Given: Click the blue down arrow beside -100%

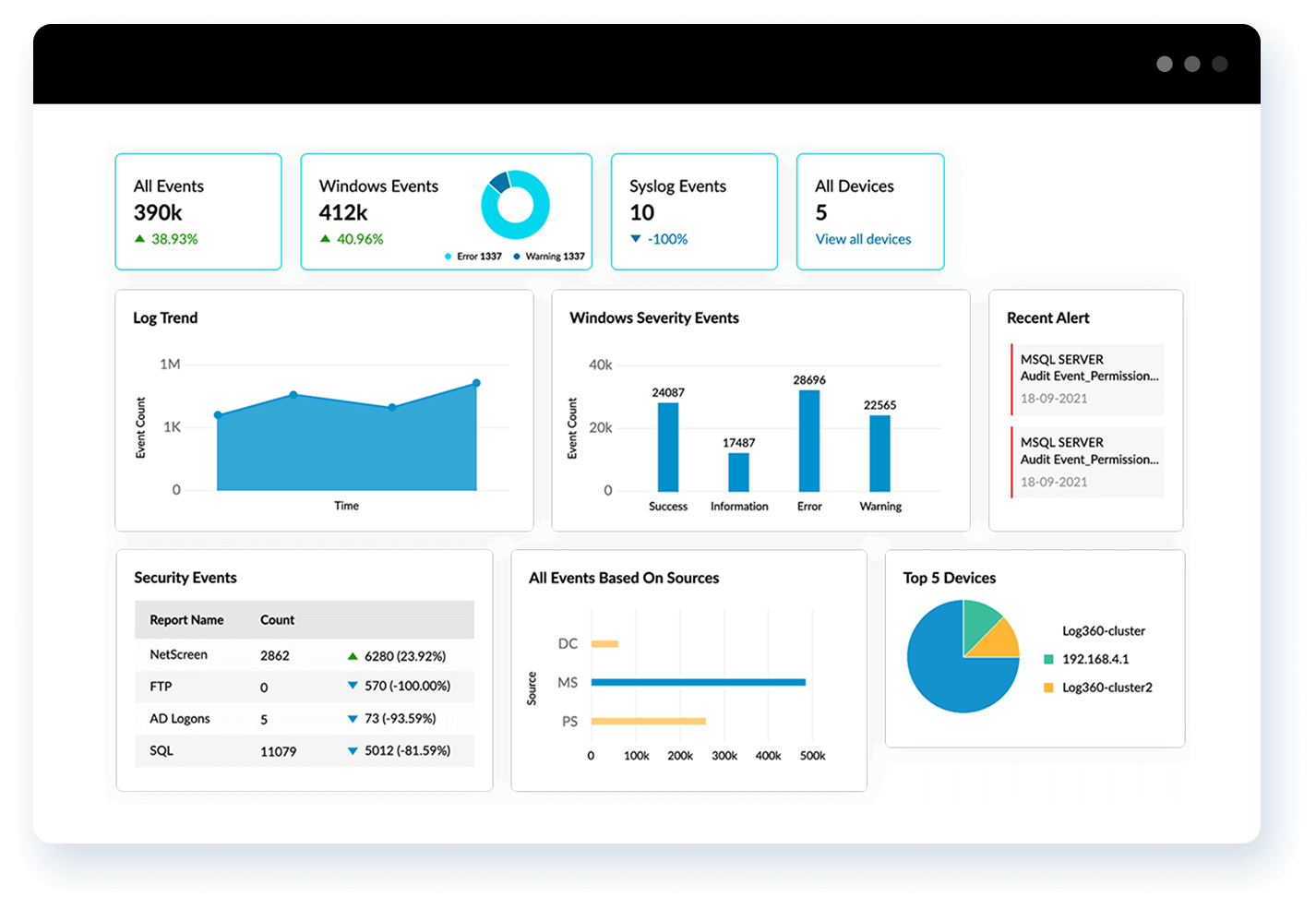Looking at the screenshot, I should click(635, 239).
